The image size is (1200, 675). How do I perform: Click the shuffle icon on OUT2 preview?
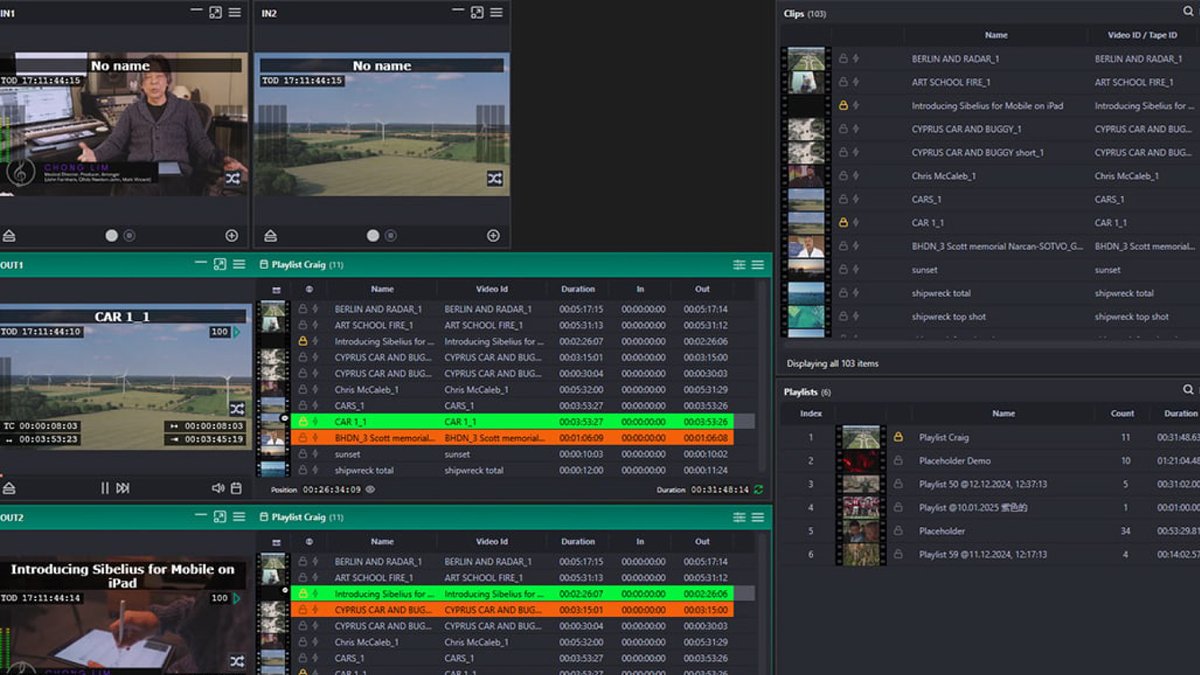[x=237, y=661]
